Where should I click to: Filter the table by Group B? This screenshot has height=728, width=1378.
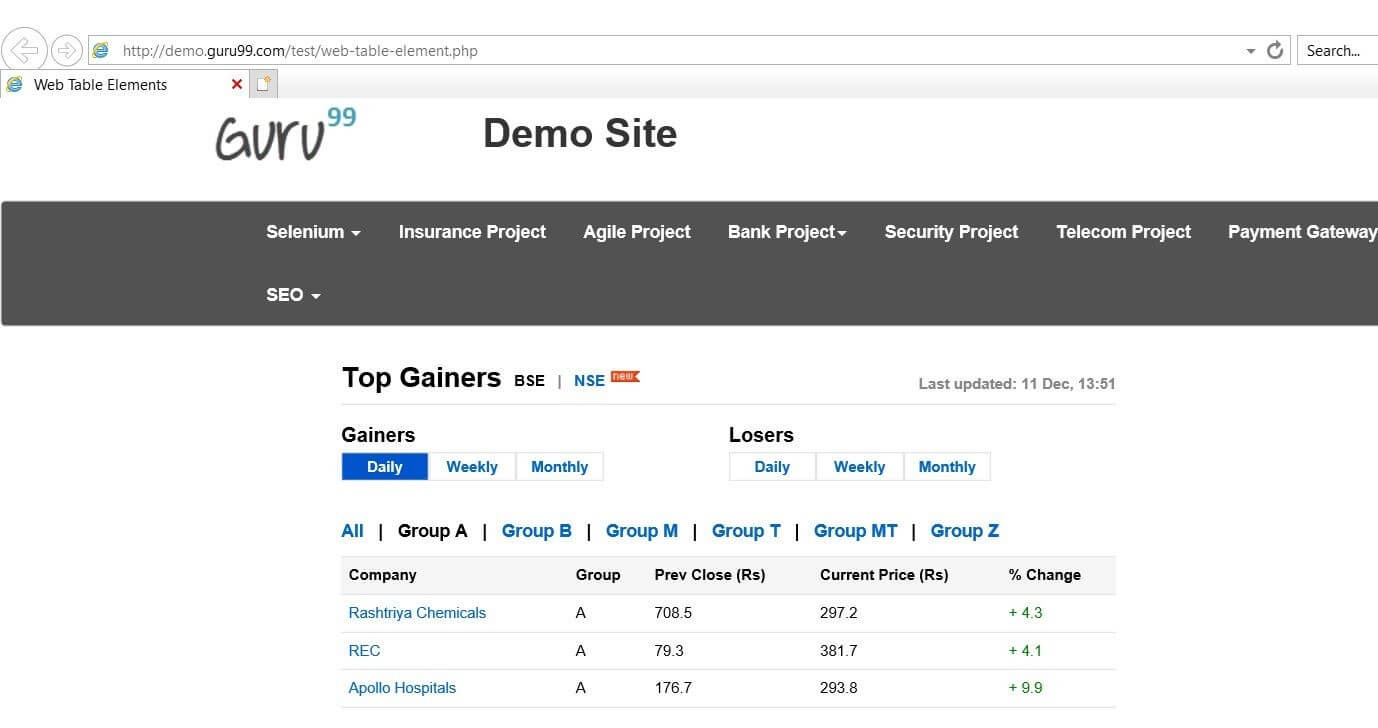tap(537, 531)
